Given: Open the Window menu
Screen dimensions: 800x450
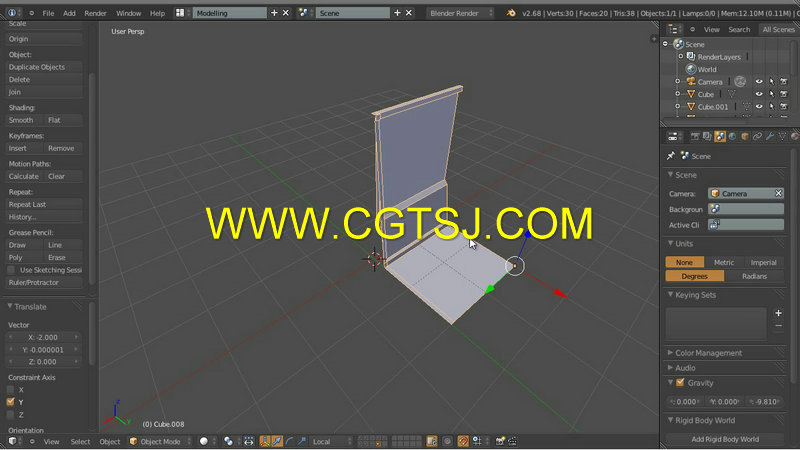Looking at the screenshot, I should [128, 13].
